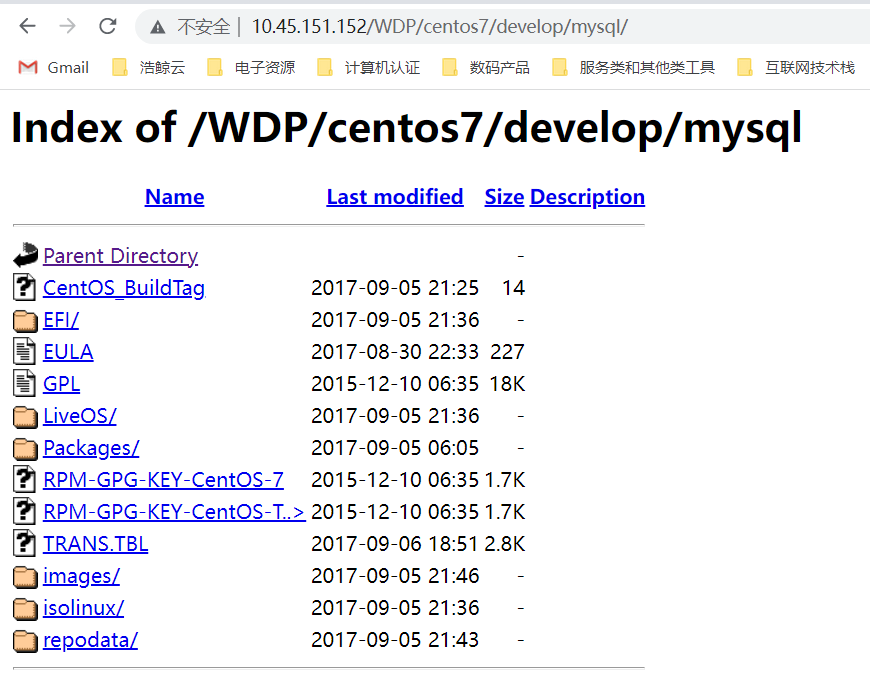The image size is (870, 686).
Task: Open the EULA file link
Action: click(68, 352)
